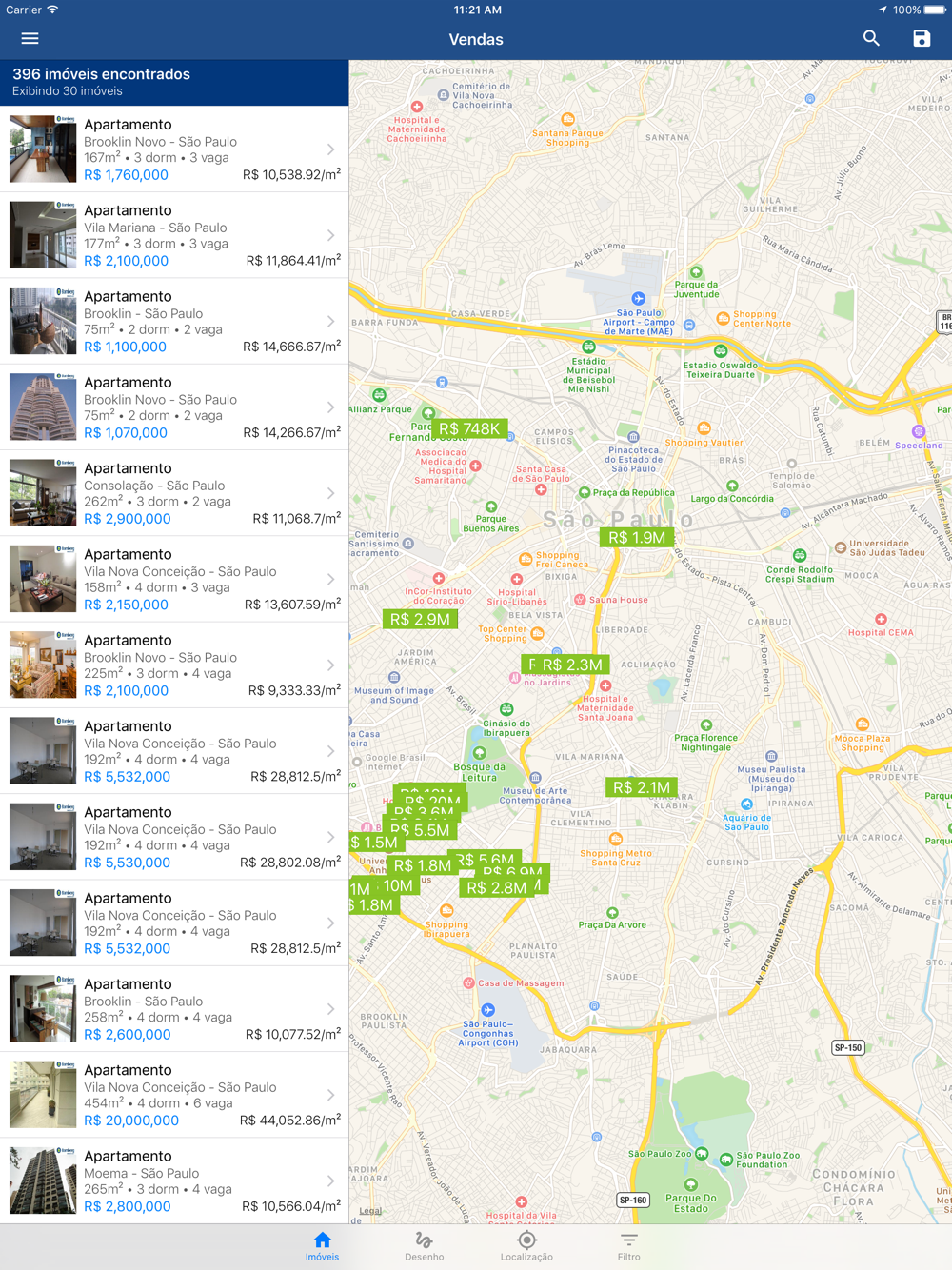Open the Legal link on map

coord(370,1211)
